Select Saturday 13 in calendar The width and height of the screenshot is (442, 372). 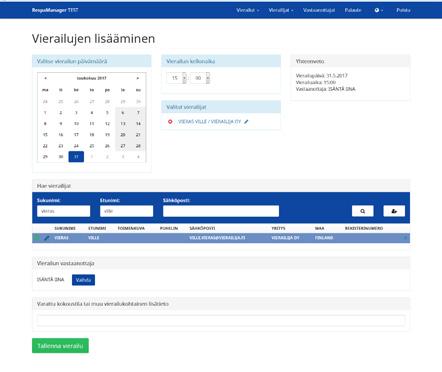tap(123, 124)
